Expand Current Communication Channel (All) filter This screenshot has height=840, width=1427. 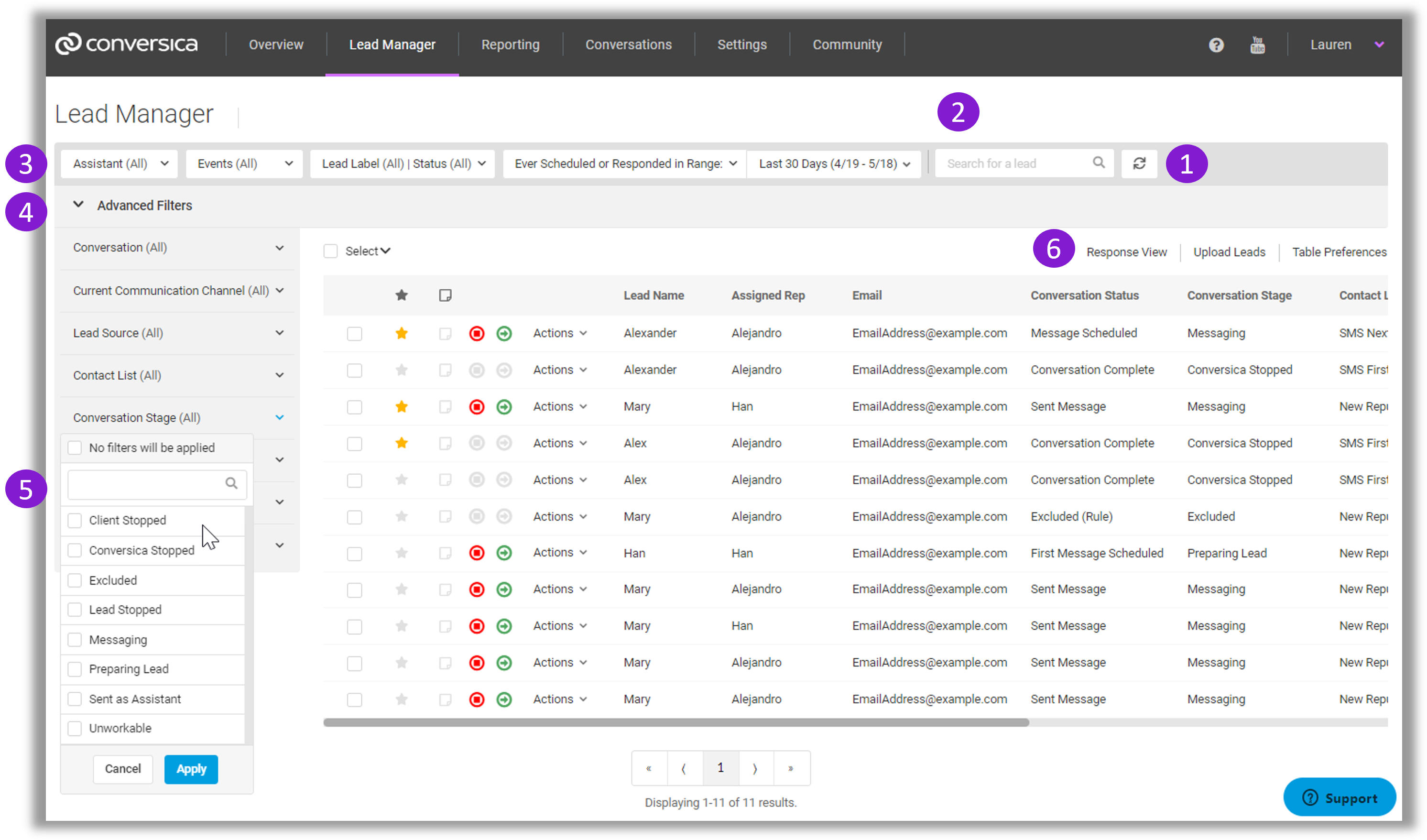pos(177,291)
